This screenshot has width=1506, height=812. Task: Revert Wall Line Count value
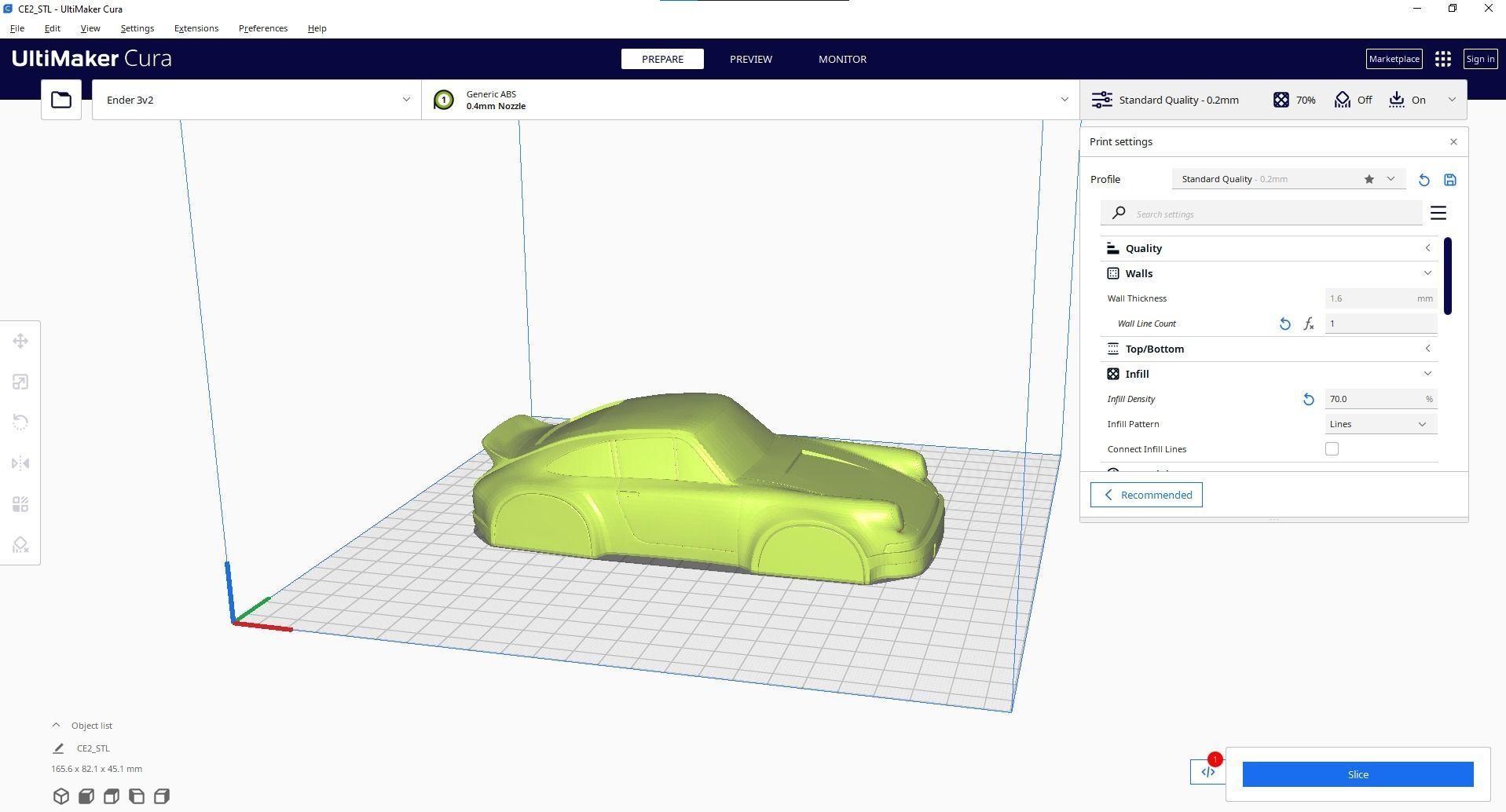[x=1284, y=324]
